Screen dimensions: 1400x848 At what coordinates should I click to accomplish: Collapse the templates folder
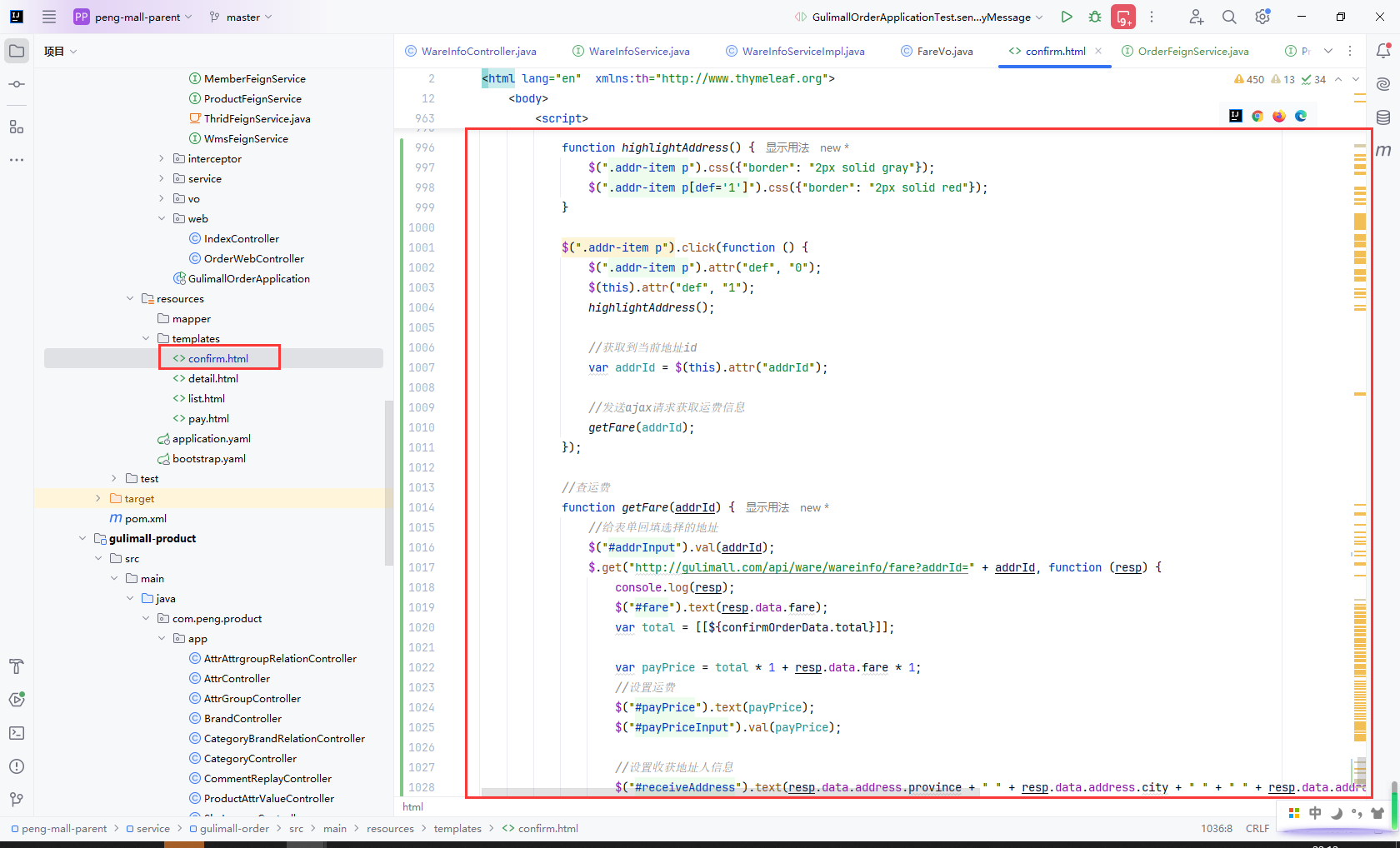[x=146, y=338]
